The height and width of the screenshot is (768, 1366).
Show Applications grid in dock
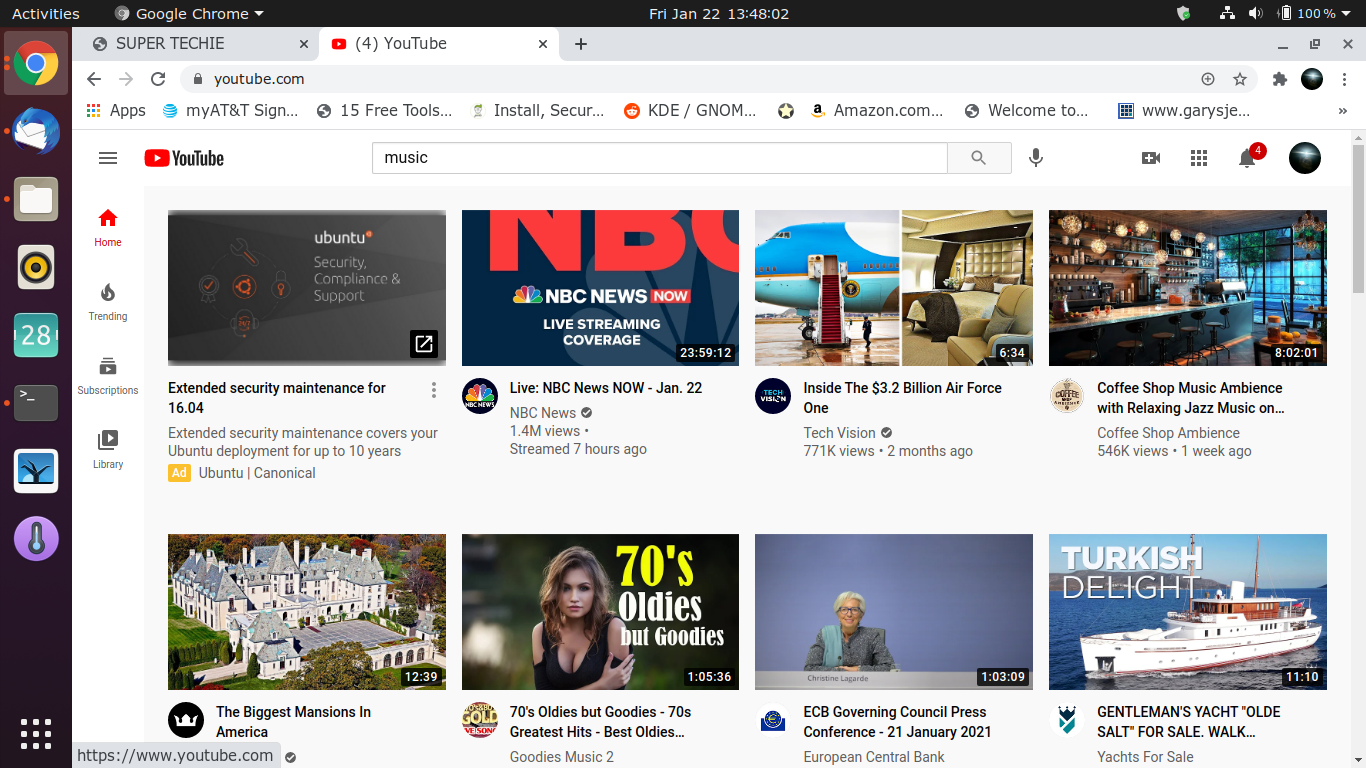coord(36,734)
